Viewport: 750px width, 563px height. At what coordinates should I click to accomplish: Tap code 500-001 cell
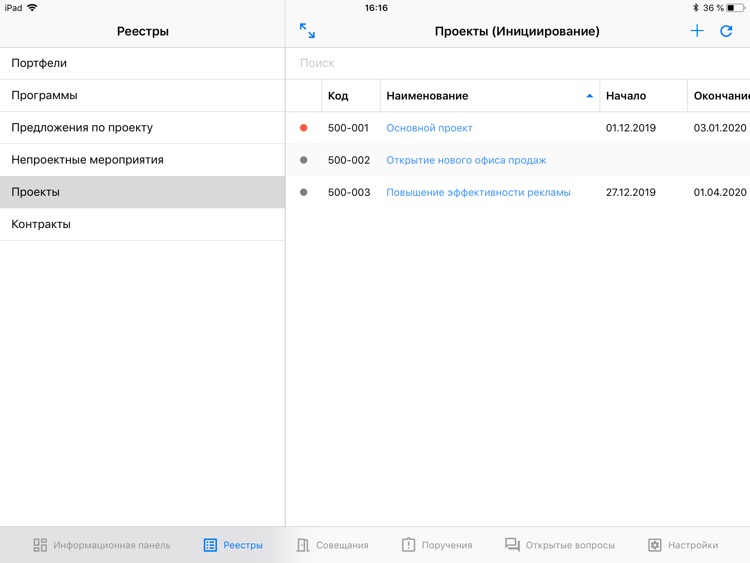coord(348,128)
